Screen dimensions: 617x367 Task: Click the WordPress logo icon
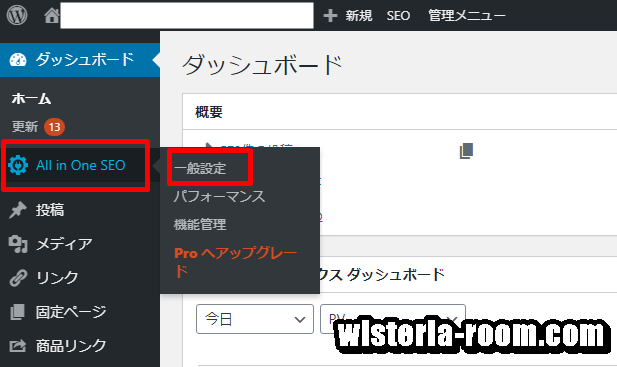pos(17,15)
